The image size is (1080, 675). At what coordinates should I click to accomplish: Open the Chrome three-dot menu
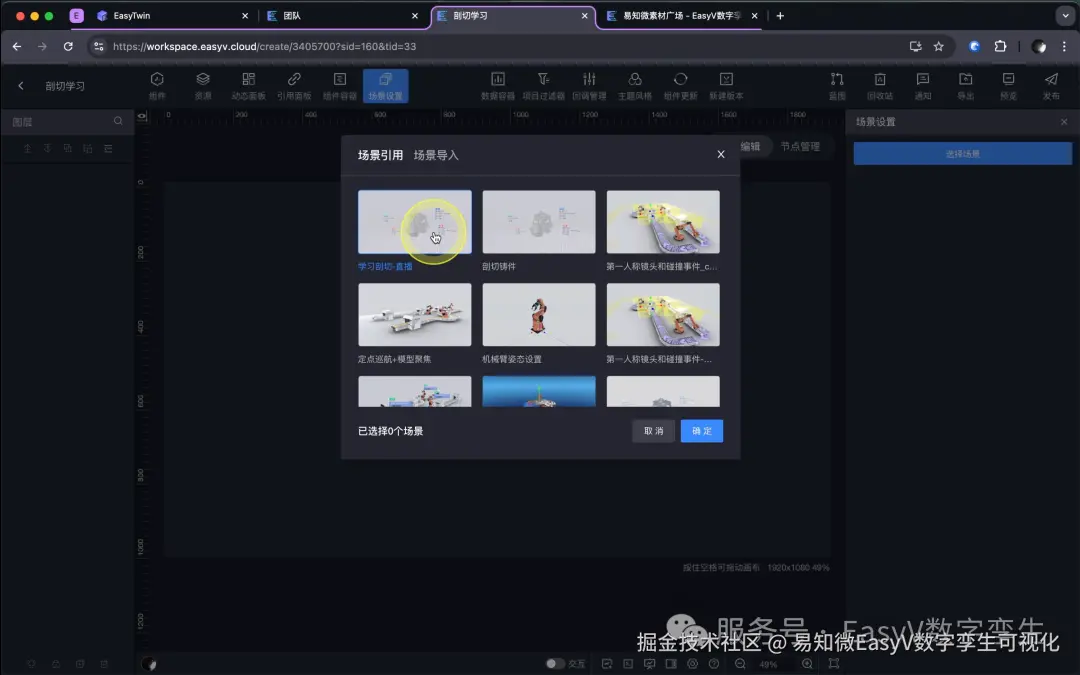point(1064,46)
